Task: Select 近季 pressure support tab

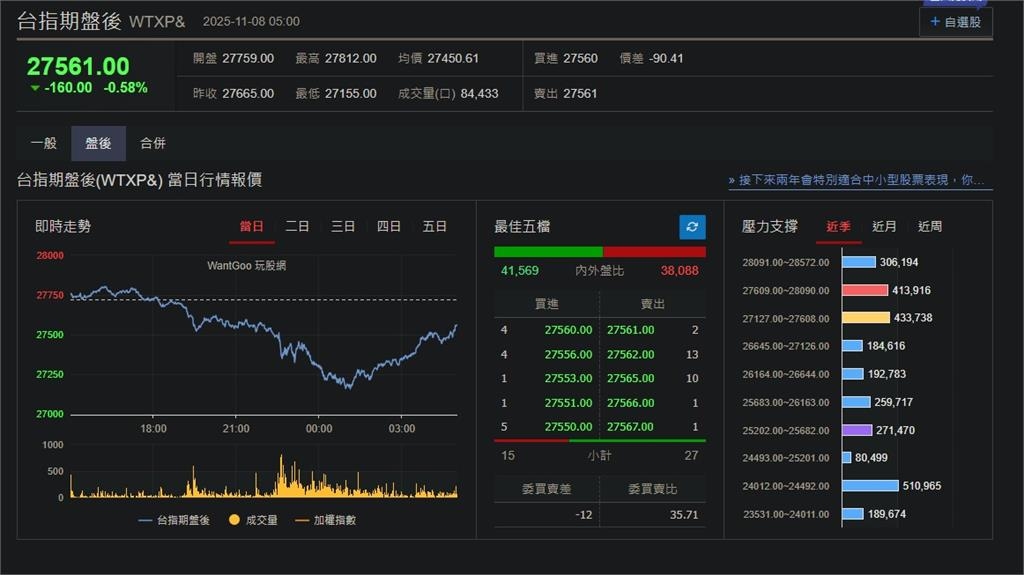Action: 839,227
